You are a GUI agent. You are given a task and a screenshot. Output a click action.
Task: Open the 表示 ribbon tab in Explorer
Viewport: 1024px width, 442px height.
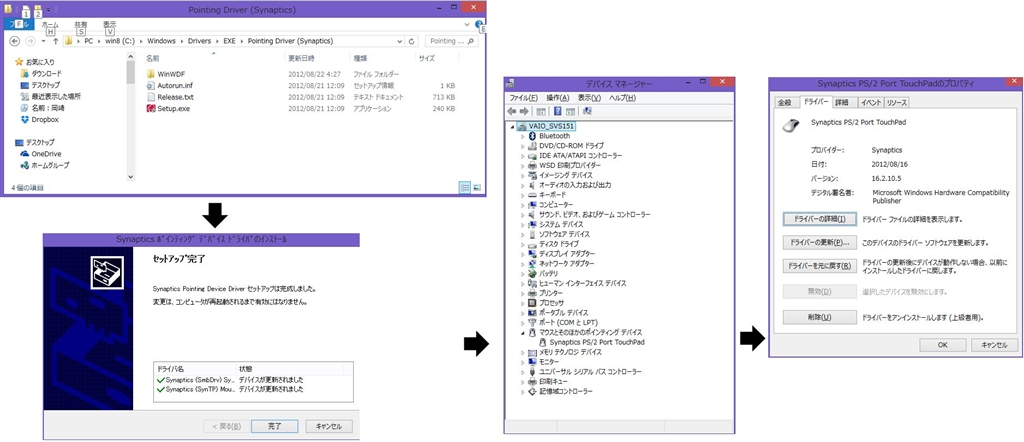tap(109, 25)
